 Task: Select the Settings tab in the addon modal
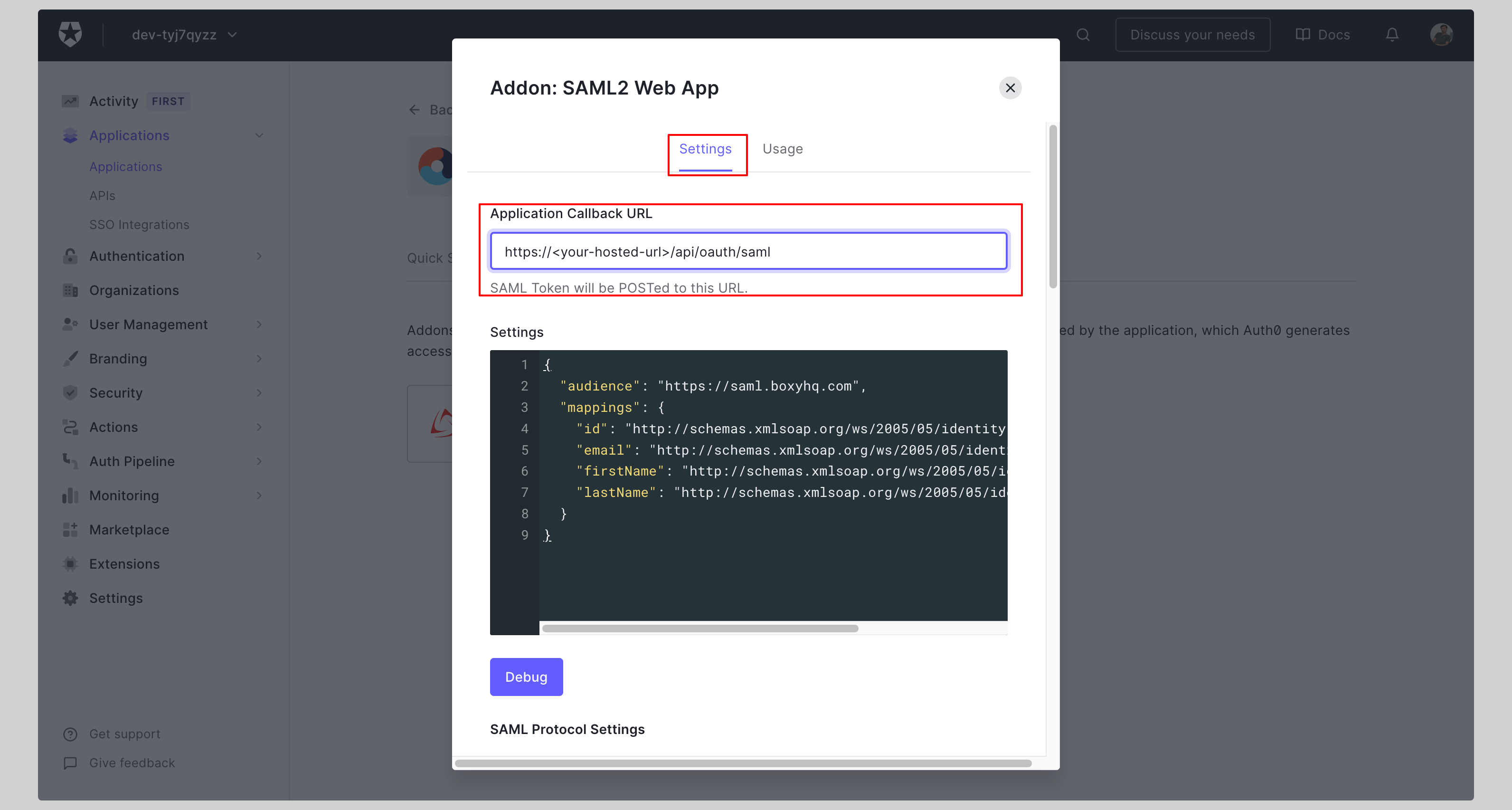(x=704, y=149)
